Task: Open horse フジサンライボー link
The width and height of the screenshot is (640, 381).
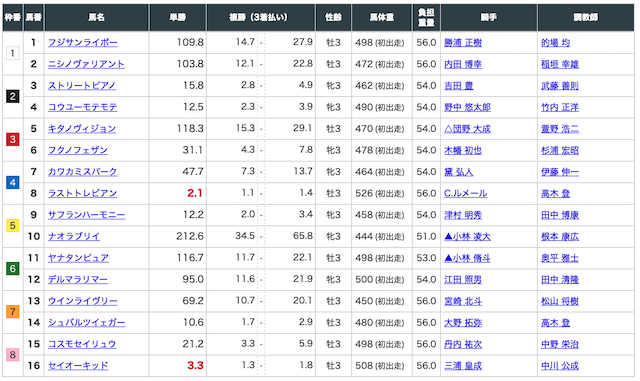Action: click(x=82, y=42)
